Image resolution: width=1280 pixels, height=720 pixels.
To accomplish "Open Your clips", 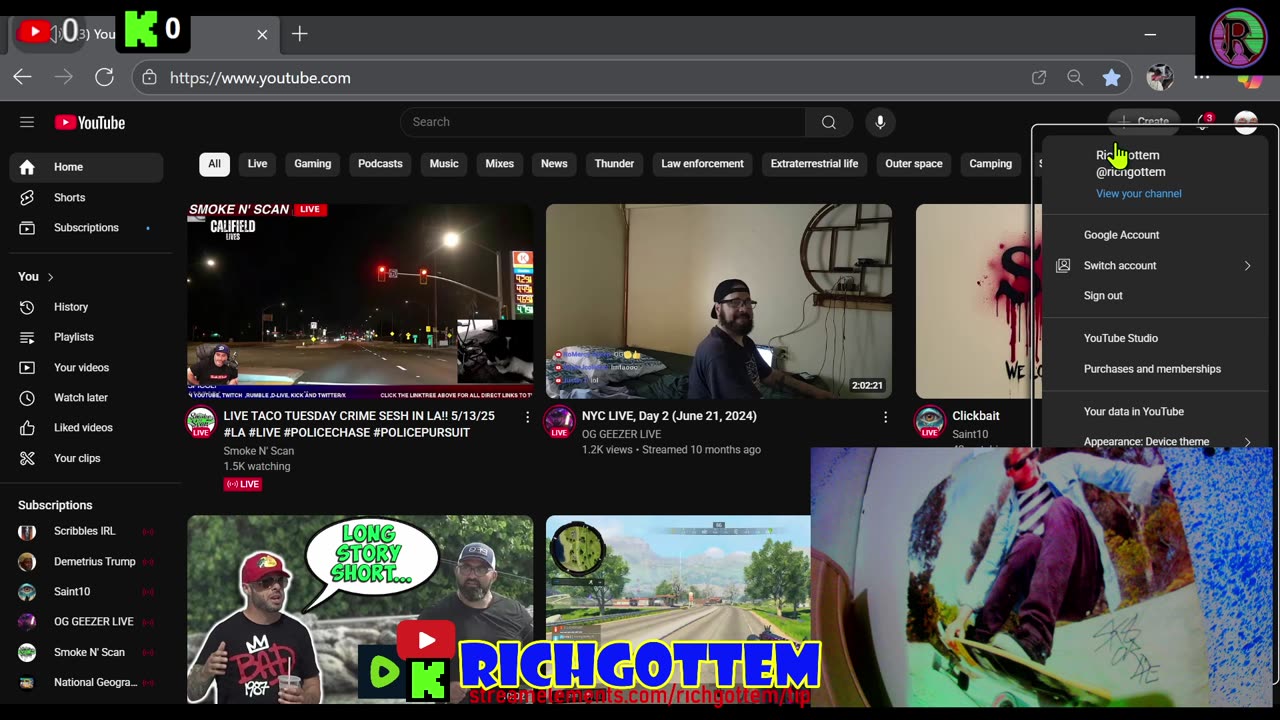I will [x=86, y=458].
